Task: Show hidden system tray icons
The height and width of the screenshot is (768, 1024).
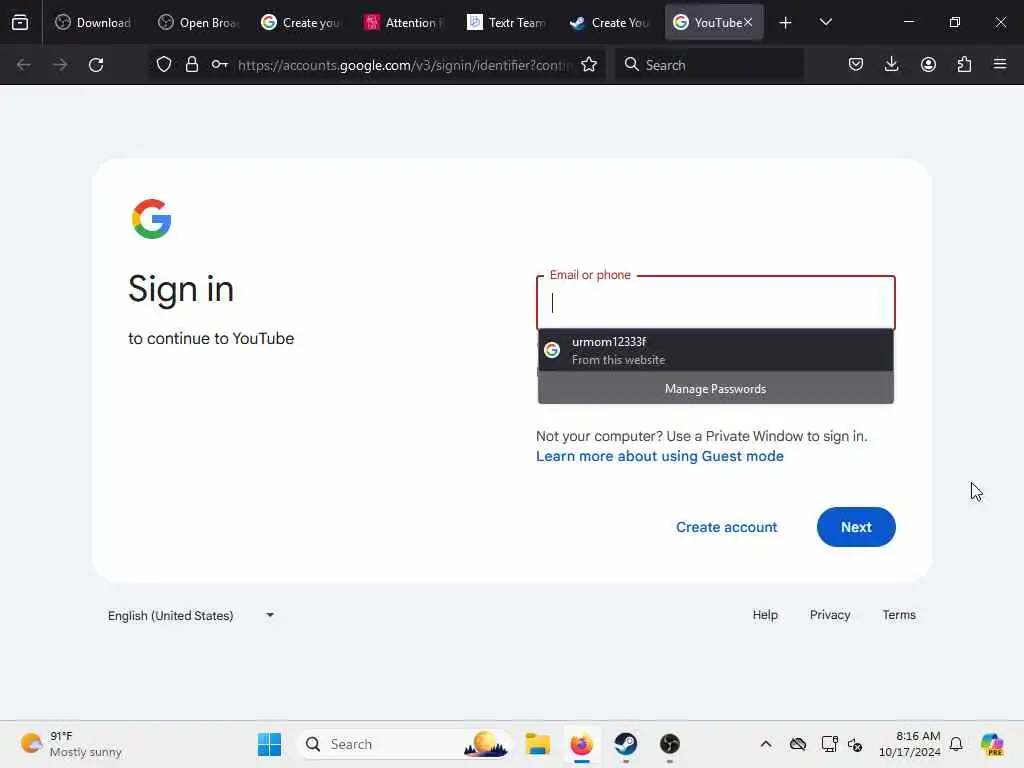Action: pos(766,744)
